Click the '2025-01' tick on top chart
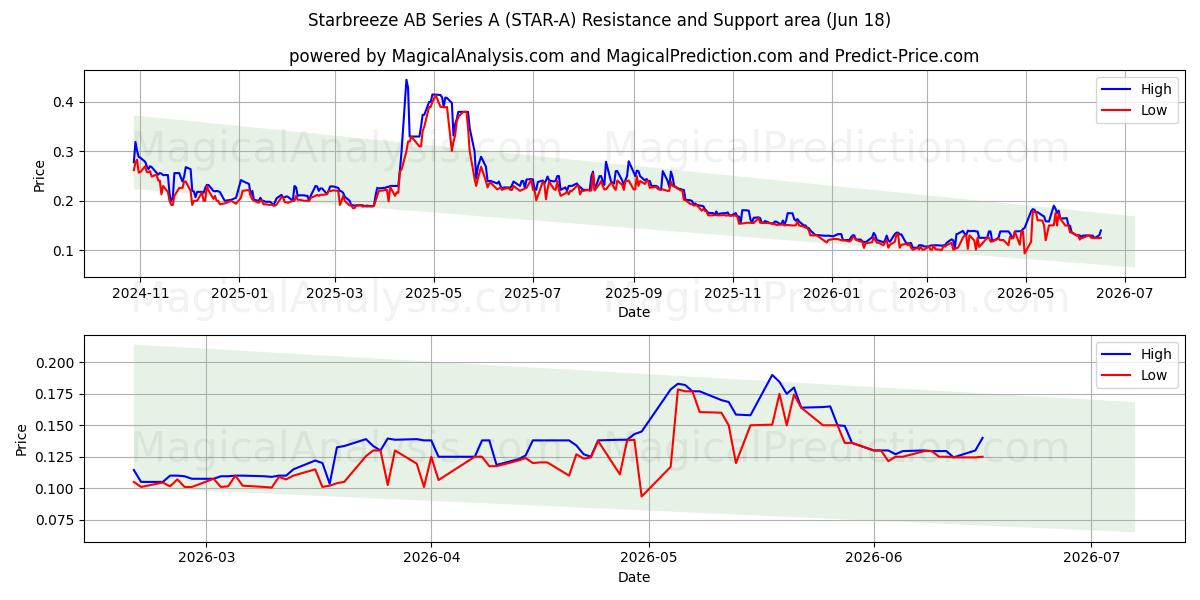 point(238,293)
